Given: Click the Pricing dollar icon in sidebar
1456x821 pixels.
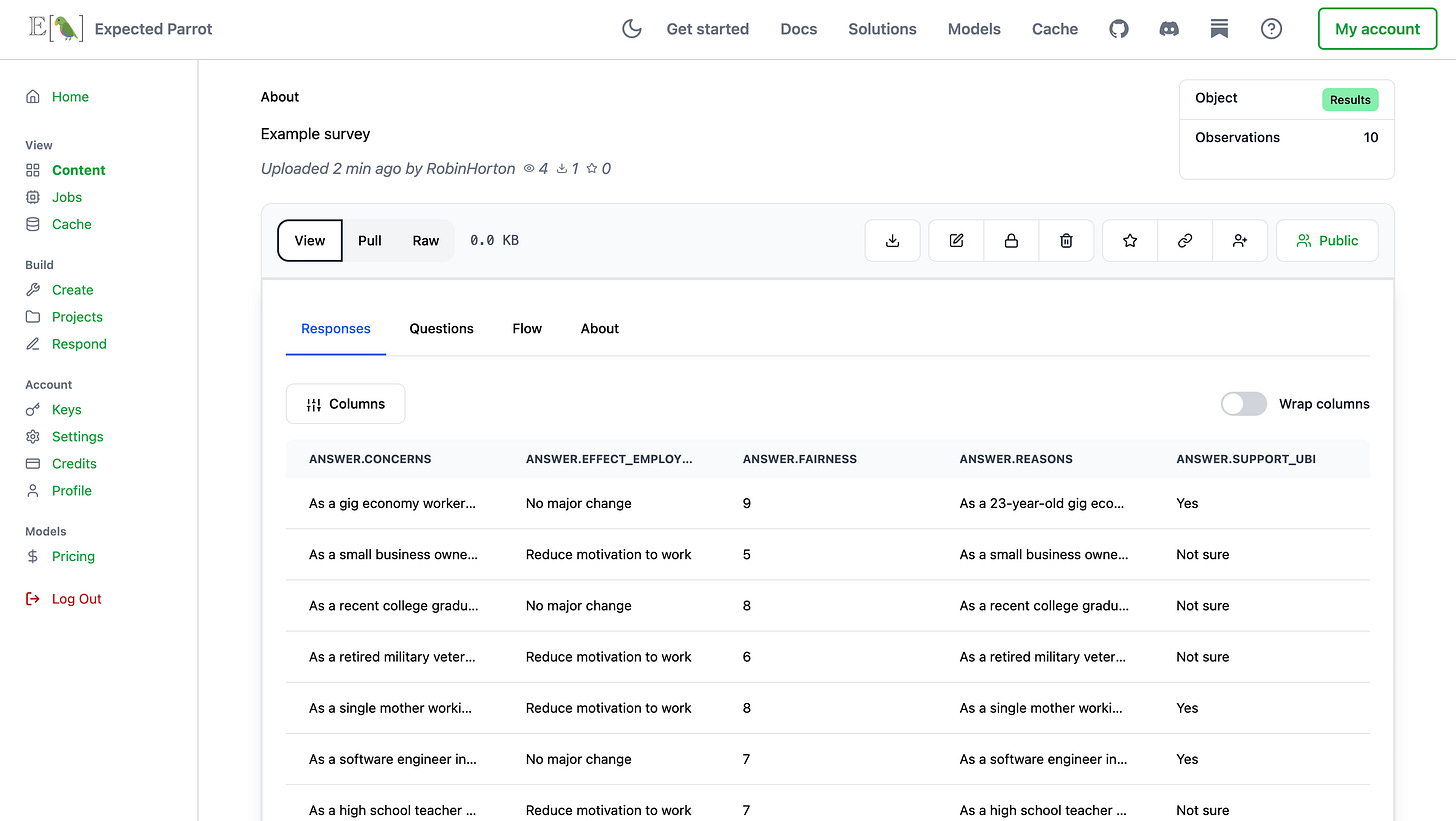Looking at the screenshot, I should click(x=33, y=556).
